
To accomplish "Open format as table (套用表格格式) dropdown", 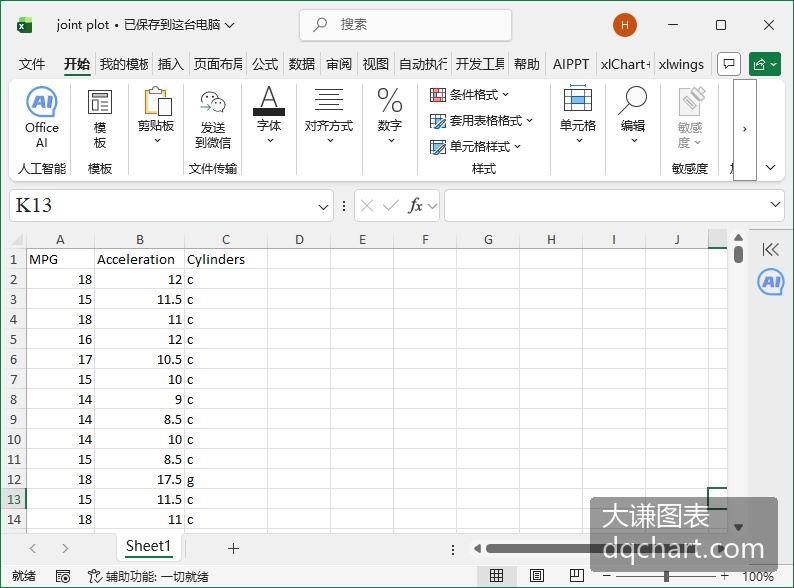I will pyautogui.click(x=481, y=121).
